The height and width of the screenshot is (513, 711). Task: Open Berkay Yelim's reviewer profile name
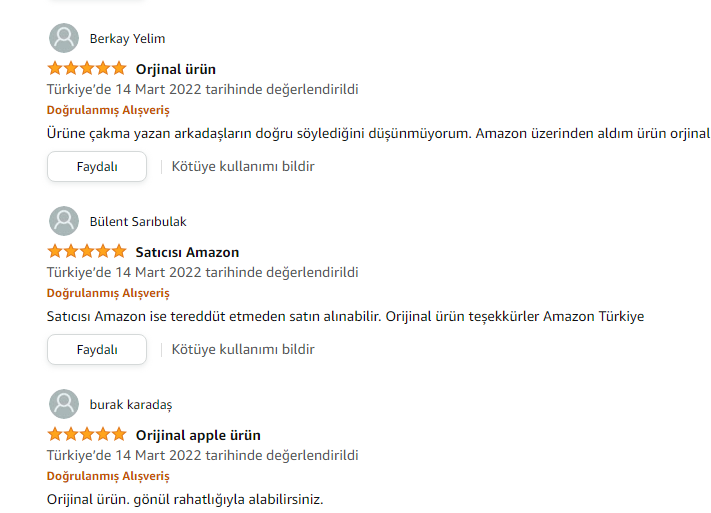(127, 39)
